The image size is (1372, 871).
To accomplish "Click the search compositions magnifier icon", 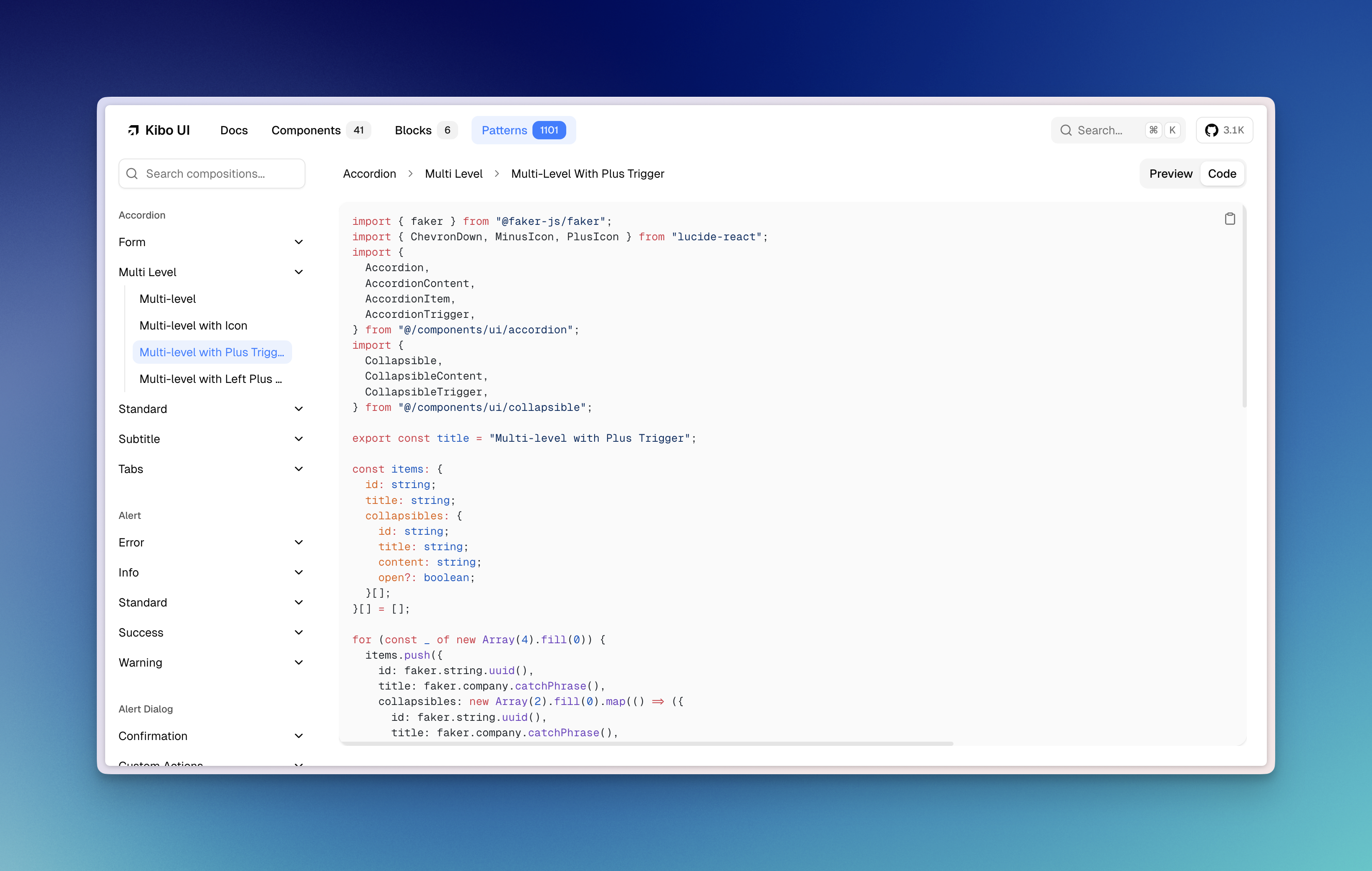I will [132, 174].
